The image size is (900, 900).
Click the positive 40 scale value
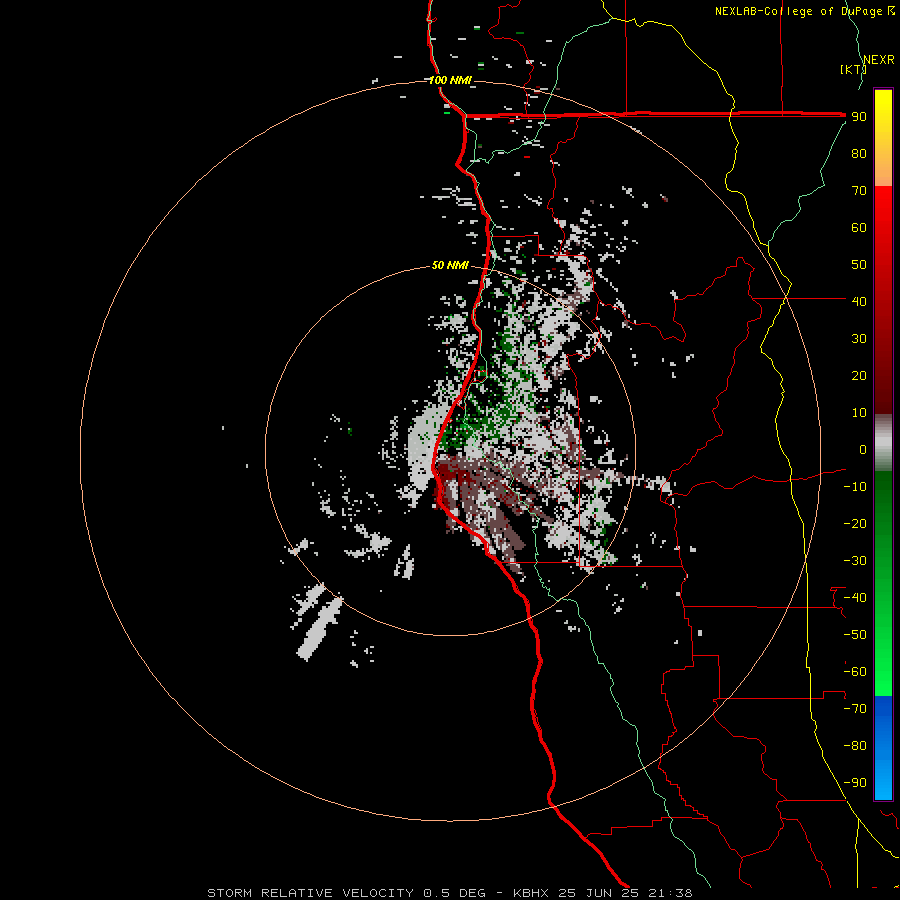[859, 302]
